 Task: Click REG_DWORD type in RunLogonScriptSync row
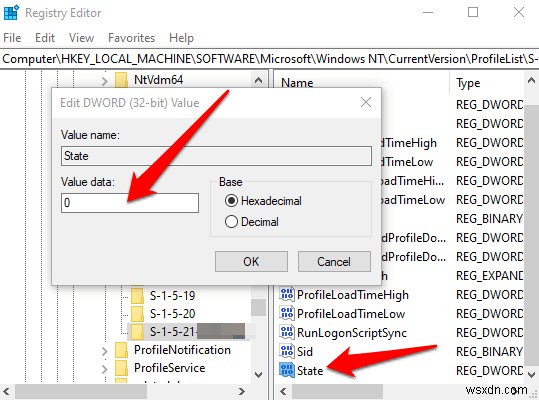coord(490,333)
